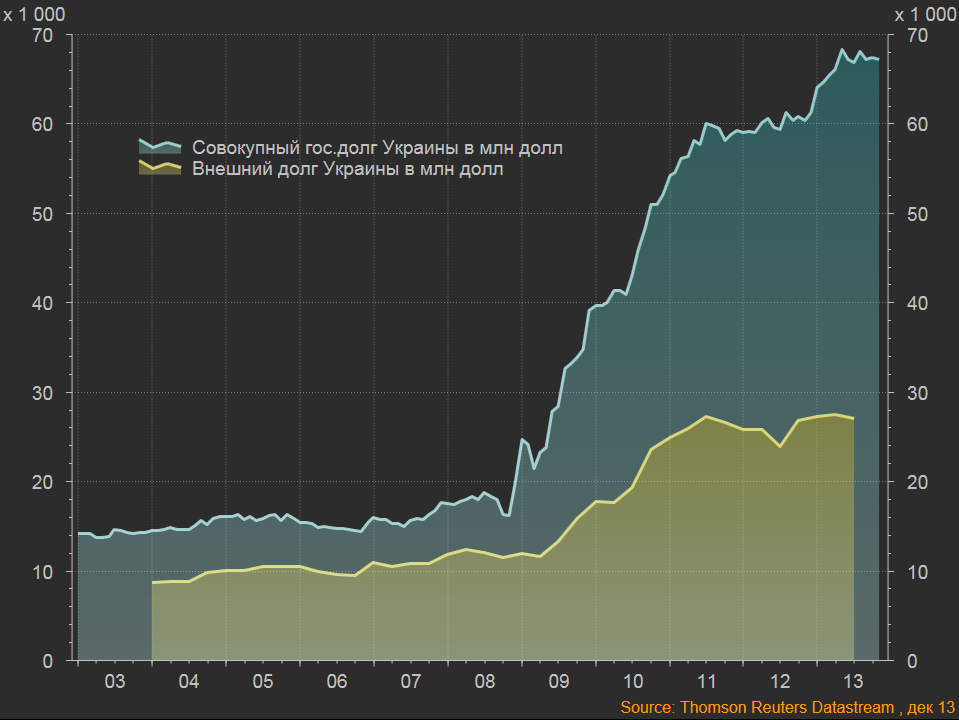The image size is (959, 720).
Task: Click the 30 label on the left axis
Action: (42, 393)
